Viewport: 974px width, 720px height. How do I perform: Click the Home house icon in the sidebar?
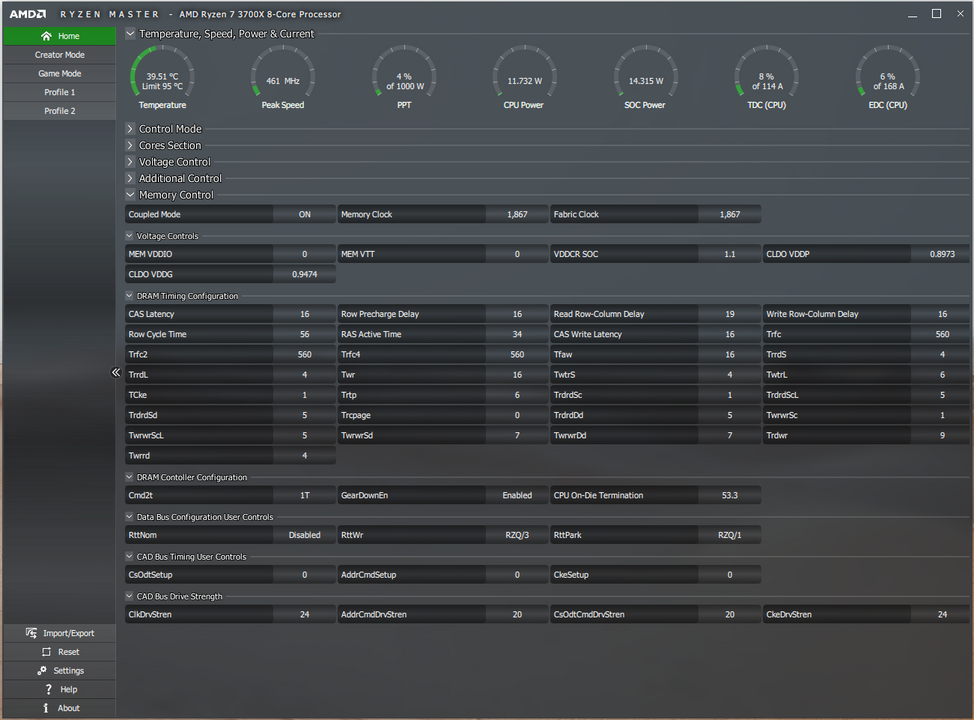point(46,36)
